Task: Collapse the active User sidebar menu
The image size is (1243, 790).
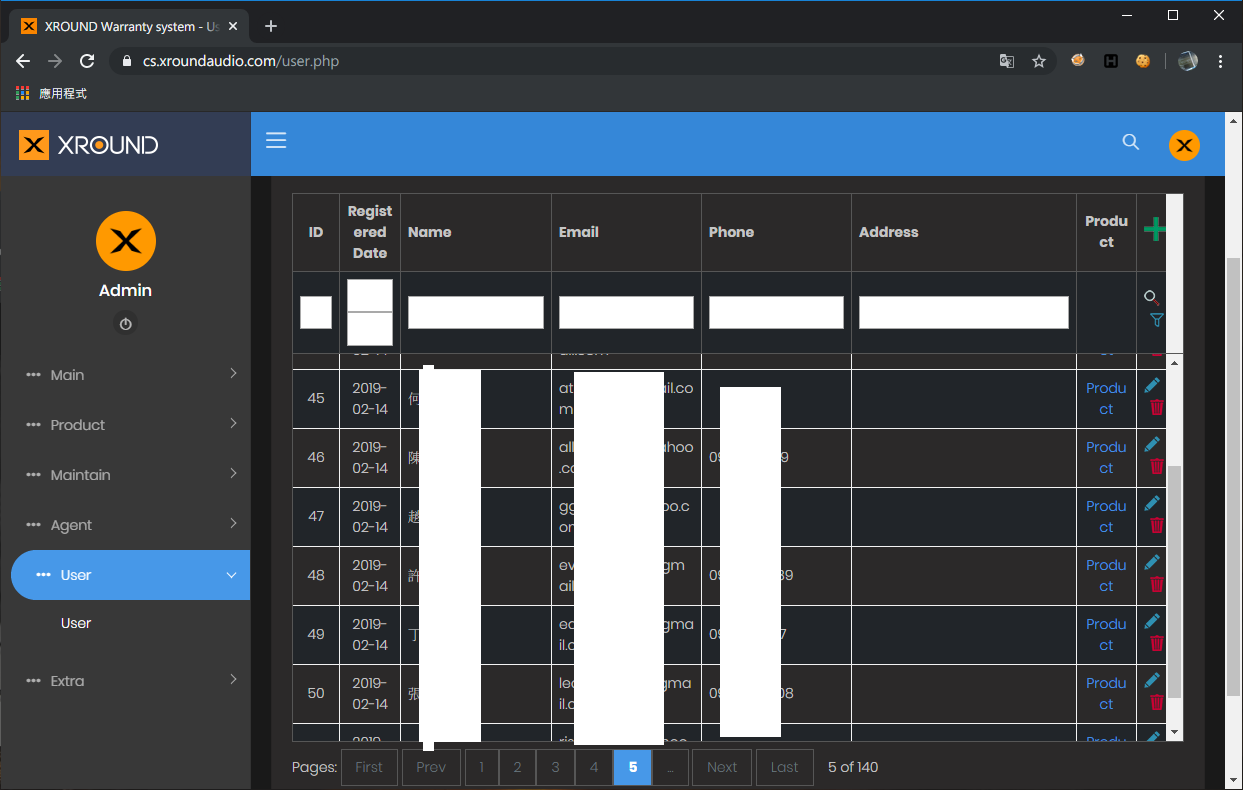Action: [x=131, y=575]
